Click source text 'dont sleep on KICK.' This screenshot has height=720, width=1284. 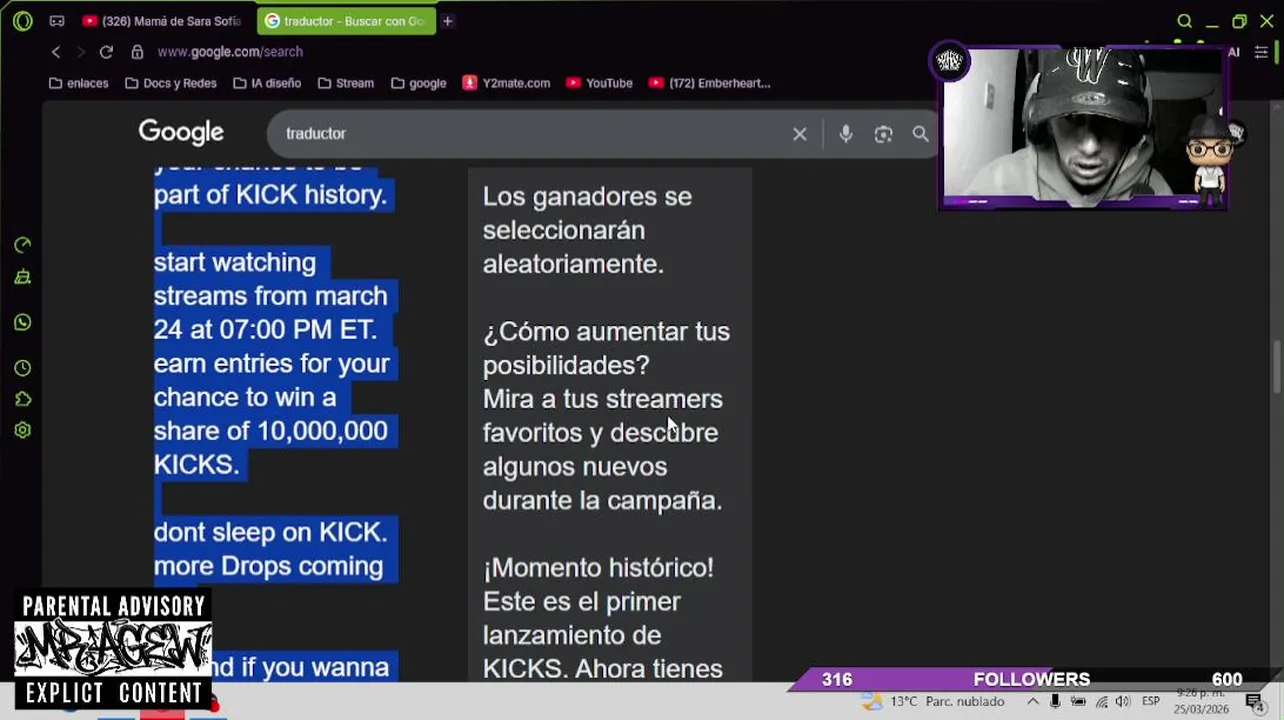(x=270, y=532)
